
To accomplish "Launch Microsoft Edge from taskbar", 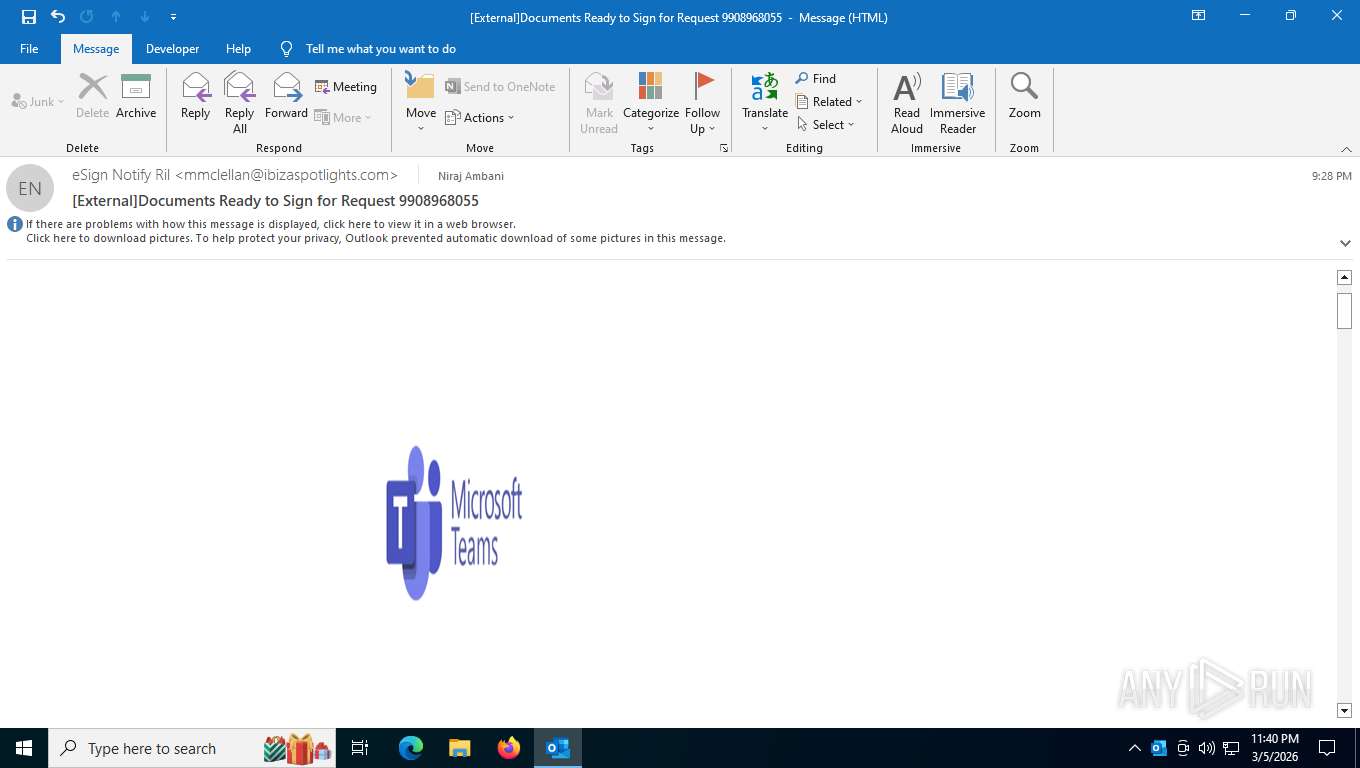I will coord(411,748).
